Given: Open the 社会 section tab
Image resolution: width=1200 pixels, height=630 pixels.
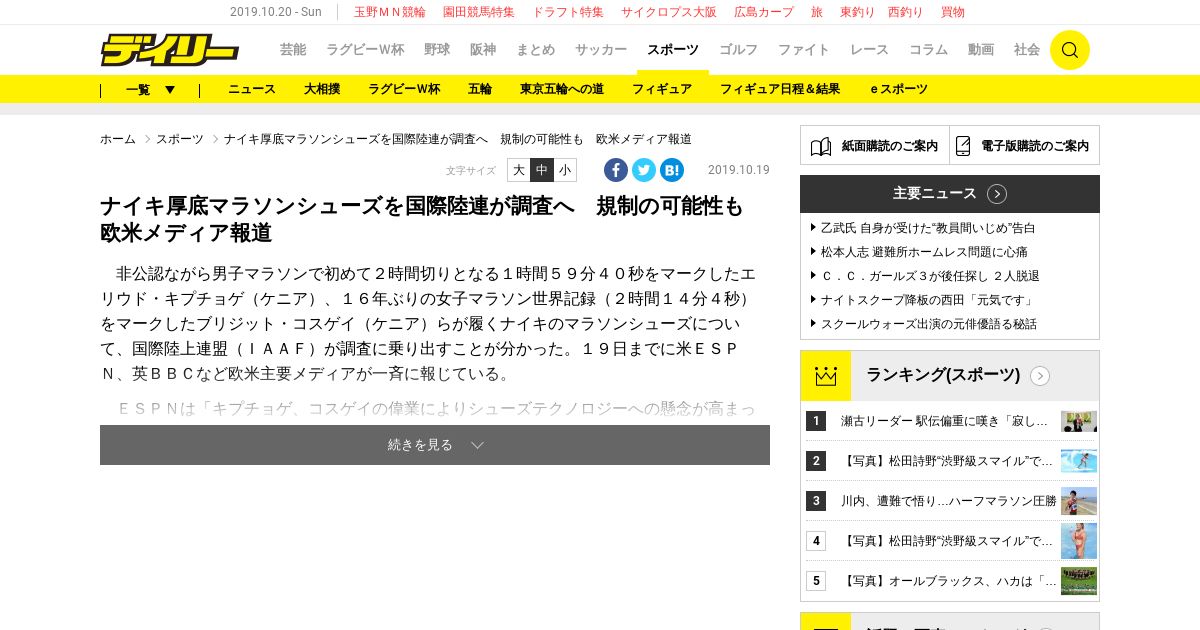Looking at the screenshot, I should [x=1027, y=49].
